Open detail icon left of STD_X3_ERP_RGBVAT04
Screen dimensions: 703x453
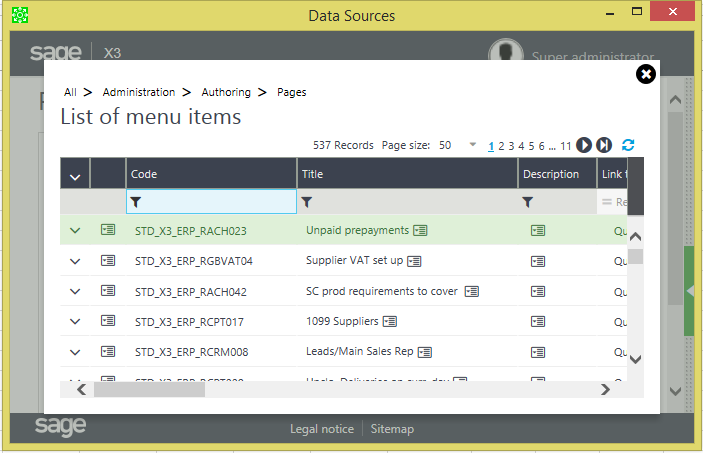pyautogui.click(x=108, y=260)
